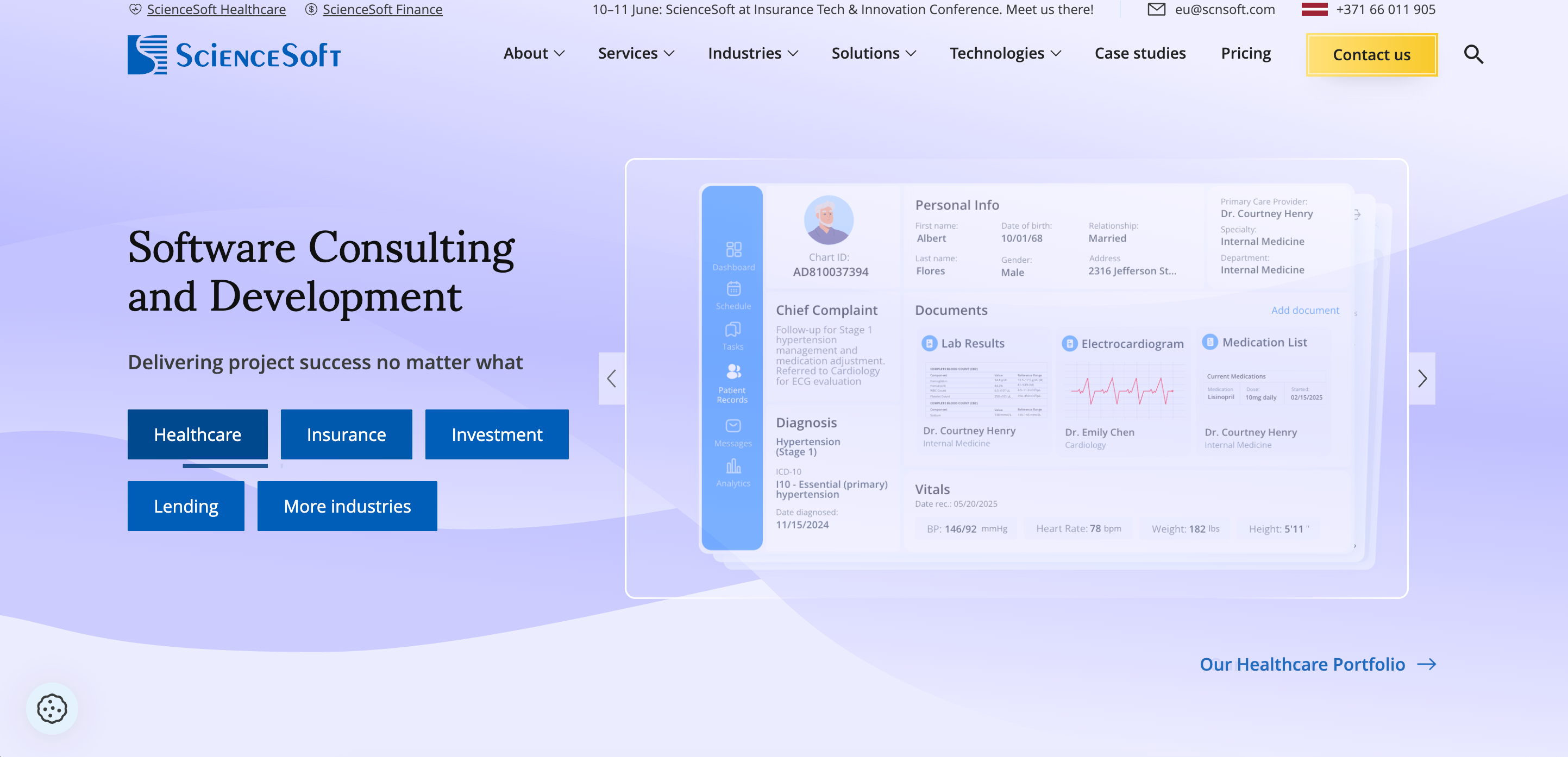The height and width of the screenshot is (757, 1568).
Task: Click the Personal Info heading
Action: tap(957, 205)
